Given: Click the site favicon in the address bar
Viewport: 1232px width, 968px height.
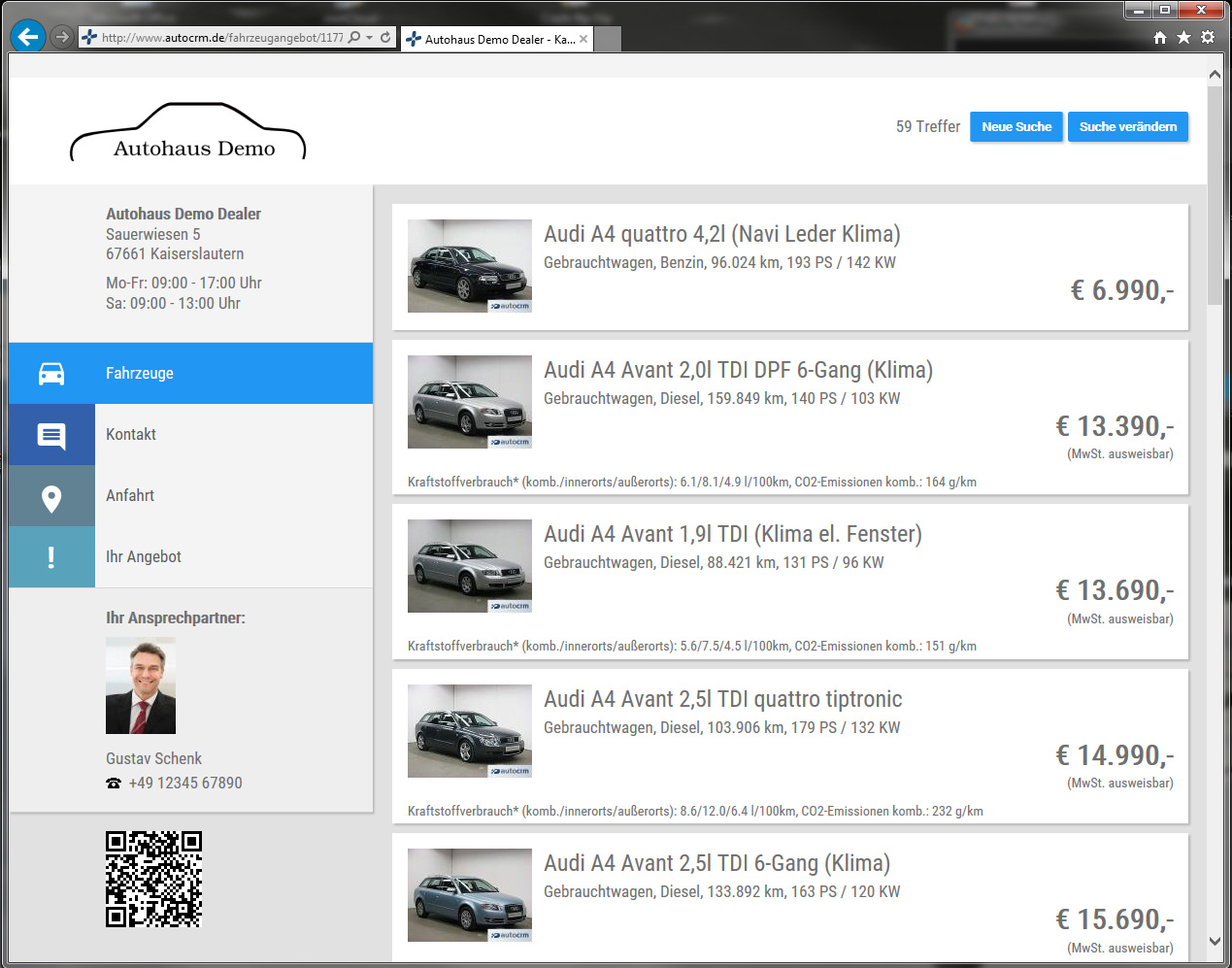Looking at the screenshot, I should tap(89, 38).
